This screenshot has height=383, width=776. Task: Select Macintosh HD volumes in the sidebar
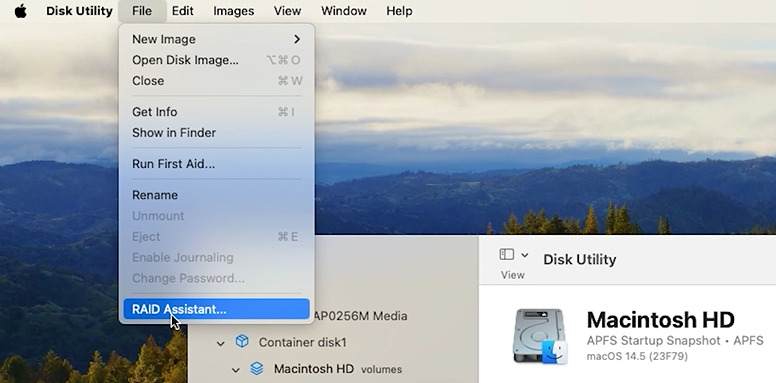(x=338, y=369)
